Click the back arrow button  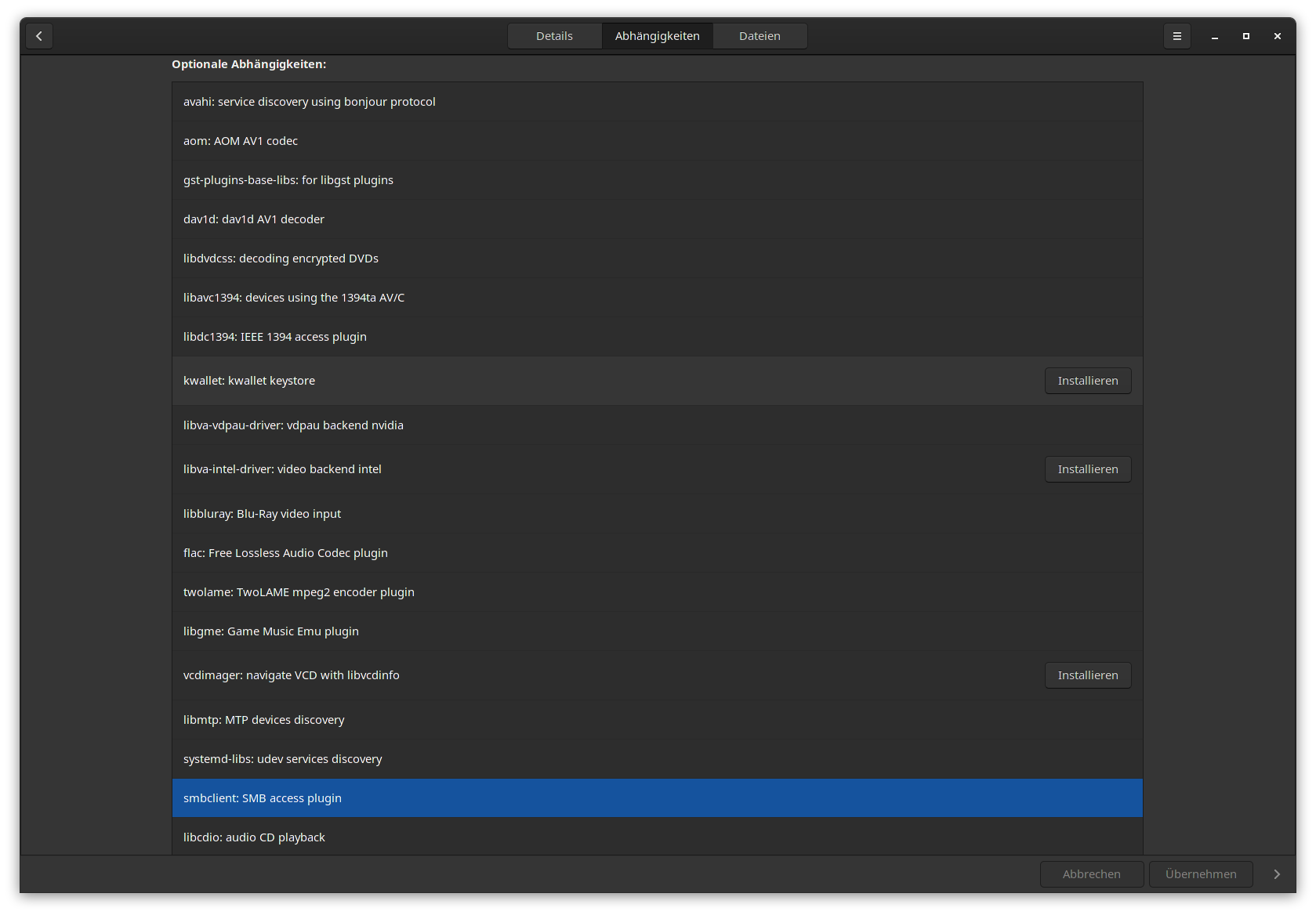click(x=39, y=36)
